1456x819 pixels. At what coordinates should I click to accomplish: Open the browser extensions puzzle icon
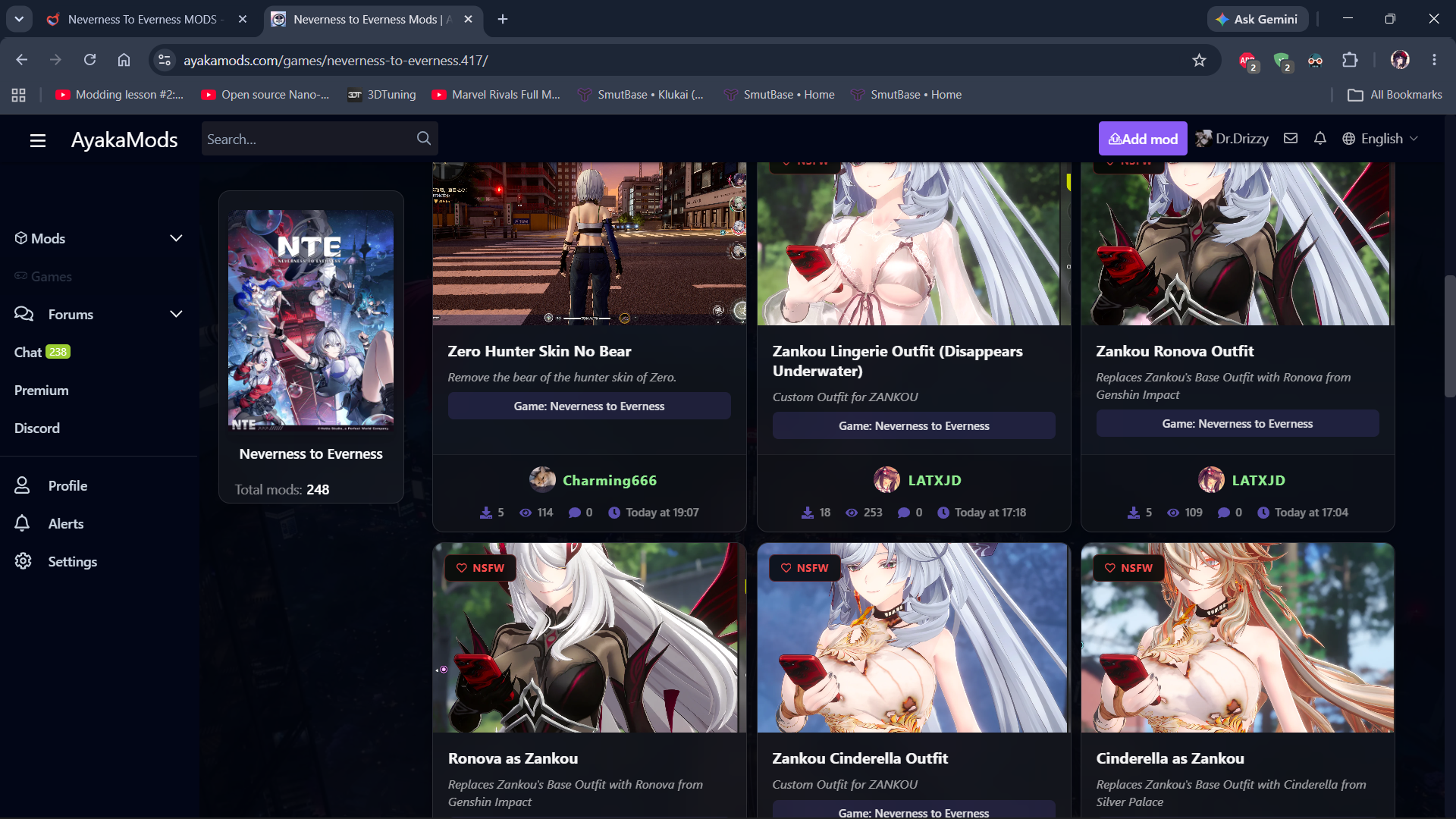point(1350,60)
